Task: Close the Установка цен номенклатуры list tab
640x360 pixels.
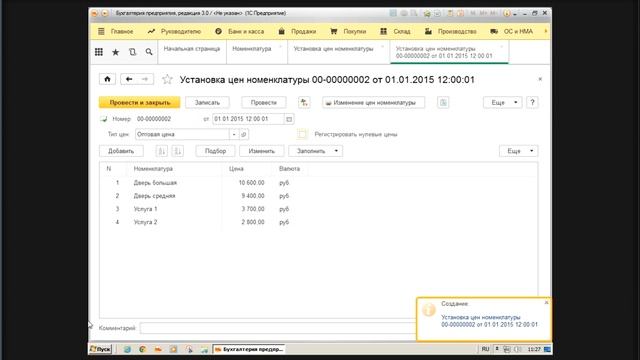Action: coord(382,47)
